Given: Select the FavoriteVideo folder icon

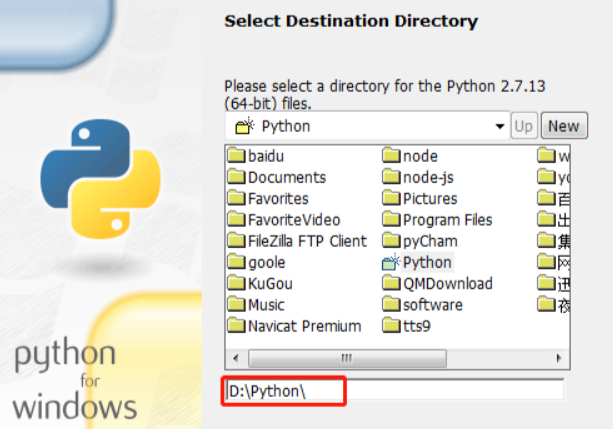Looking at the screenshot, I should coord(236,219).
